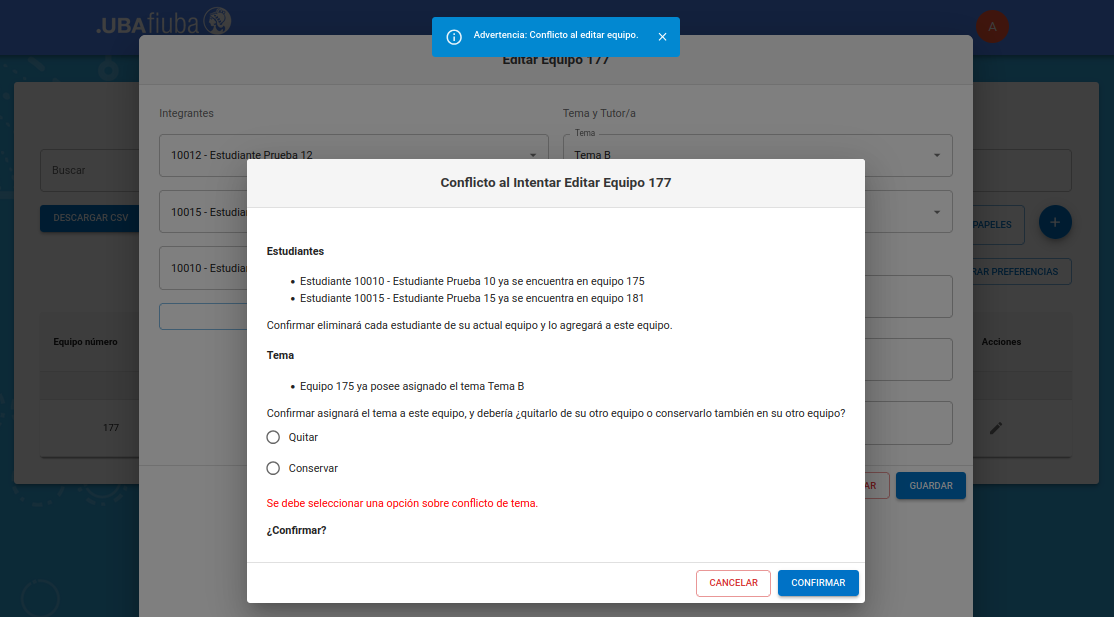Click the 'Equipo número' column header
This screenshot has width=1114, height=617.
click(x=86, y=342)
